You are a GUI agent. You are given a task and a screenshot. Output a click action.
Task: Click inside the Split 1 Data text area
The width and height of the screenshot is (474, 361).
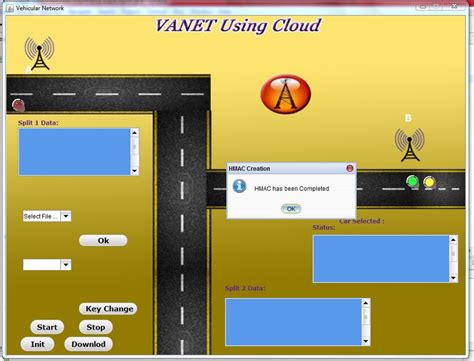coord(74,152)
